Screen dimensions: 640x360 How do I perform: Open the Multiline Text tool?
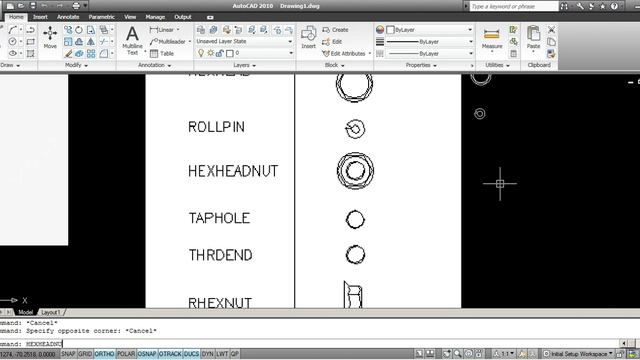pos(132,40)
